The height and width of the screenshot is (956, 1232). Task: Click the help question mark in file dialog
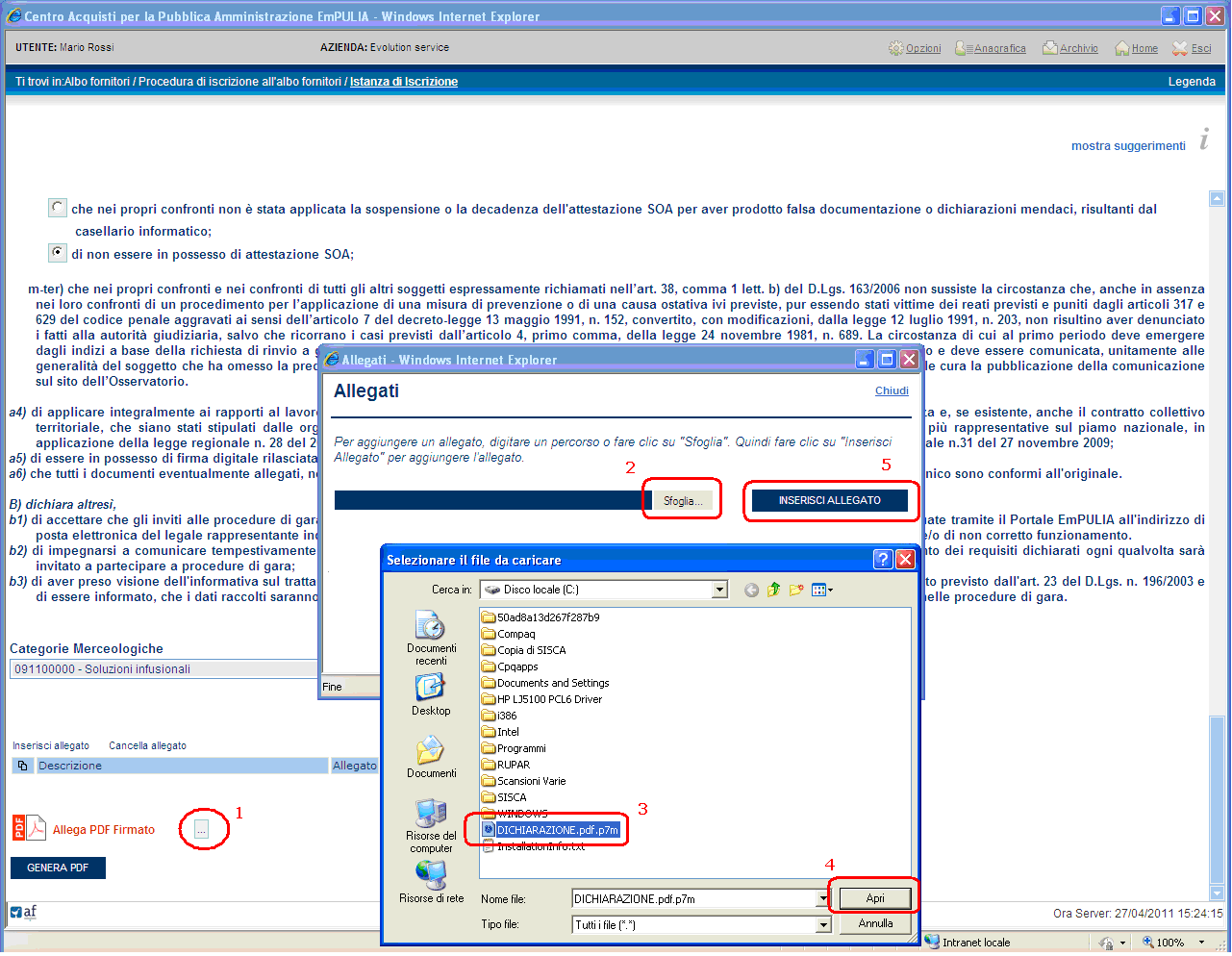click(x=883, y=560)
